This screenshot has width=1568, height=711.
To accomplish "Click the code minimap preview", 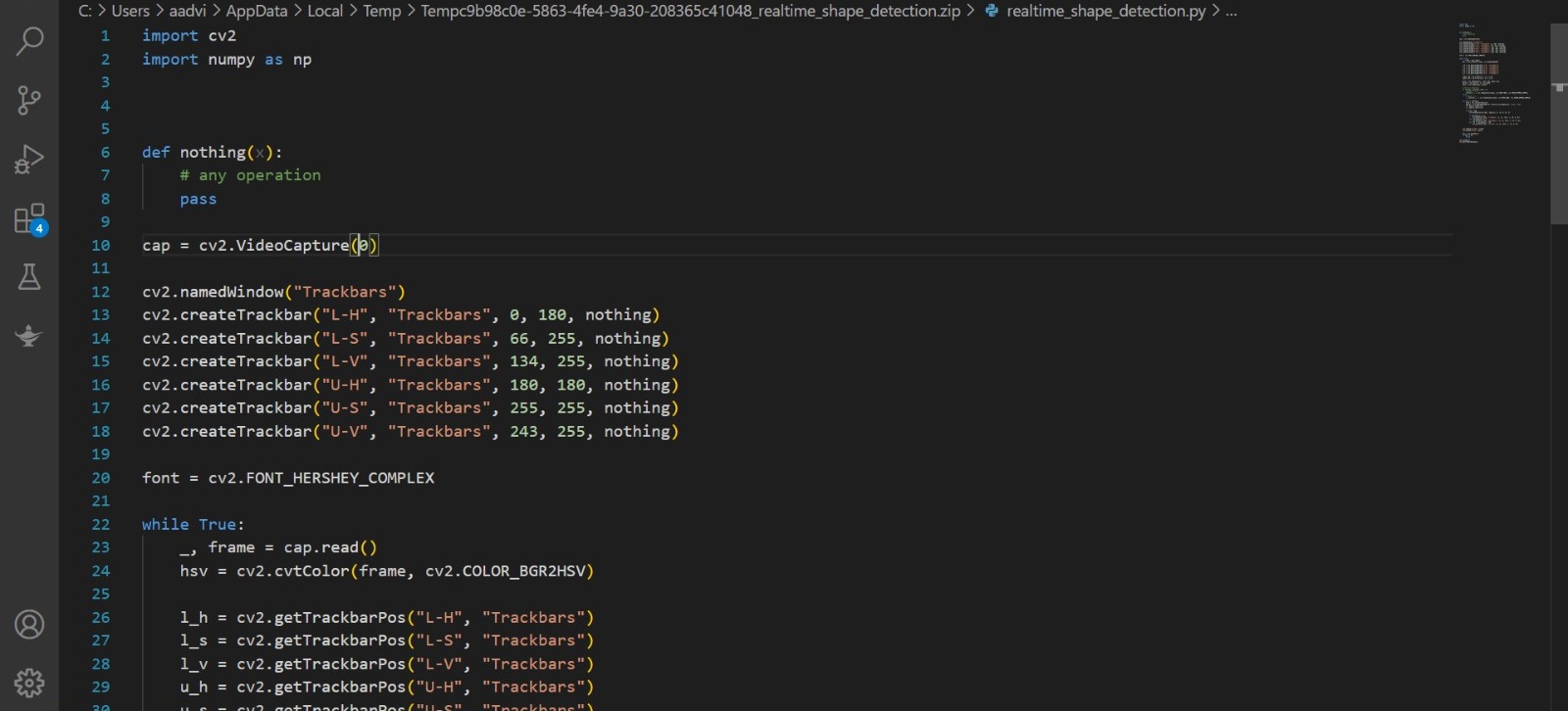I will click(x=1494, y=83).
